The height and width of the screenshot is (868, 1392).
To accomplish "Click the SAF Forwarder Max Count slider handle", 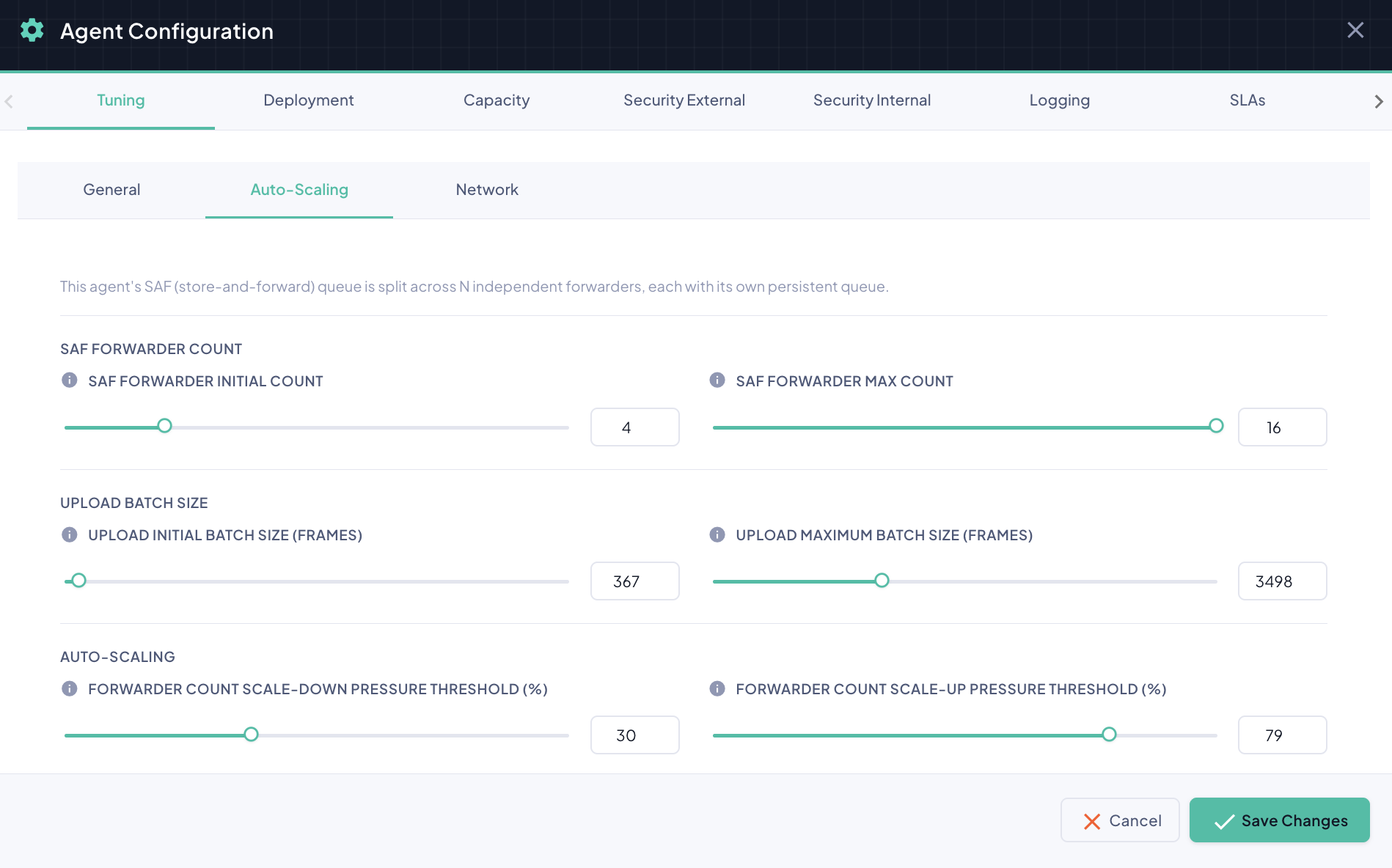I will coord(1216,426).
